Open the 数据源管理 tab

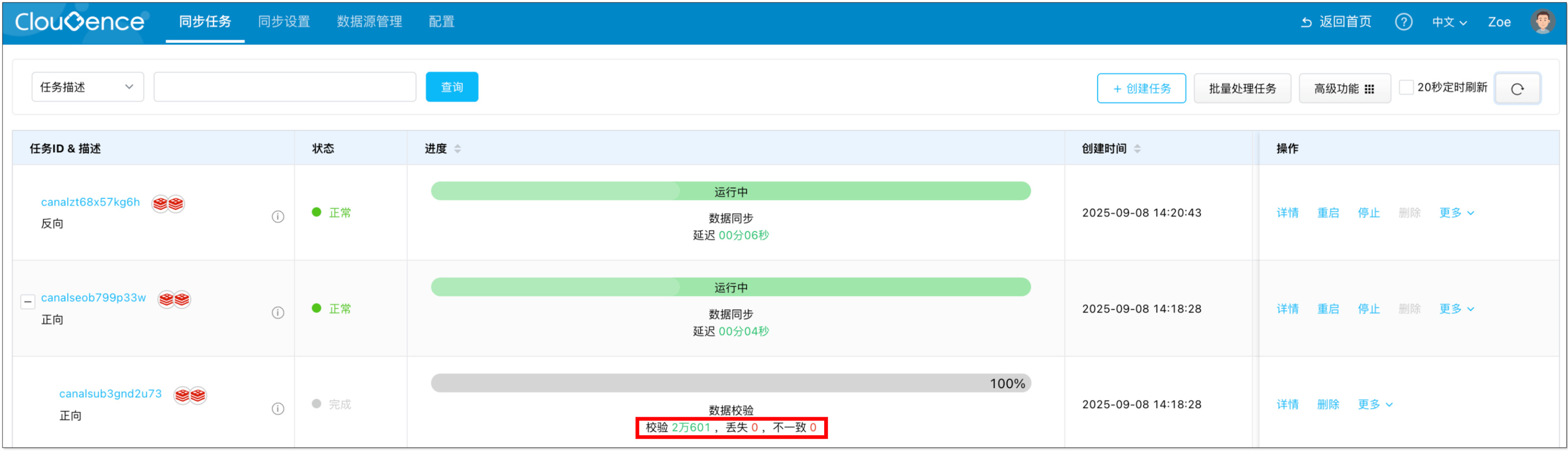[369, 22]
